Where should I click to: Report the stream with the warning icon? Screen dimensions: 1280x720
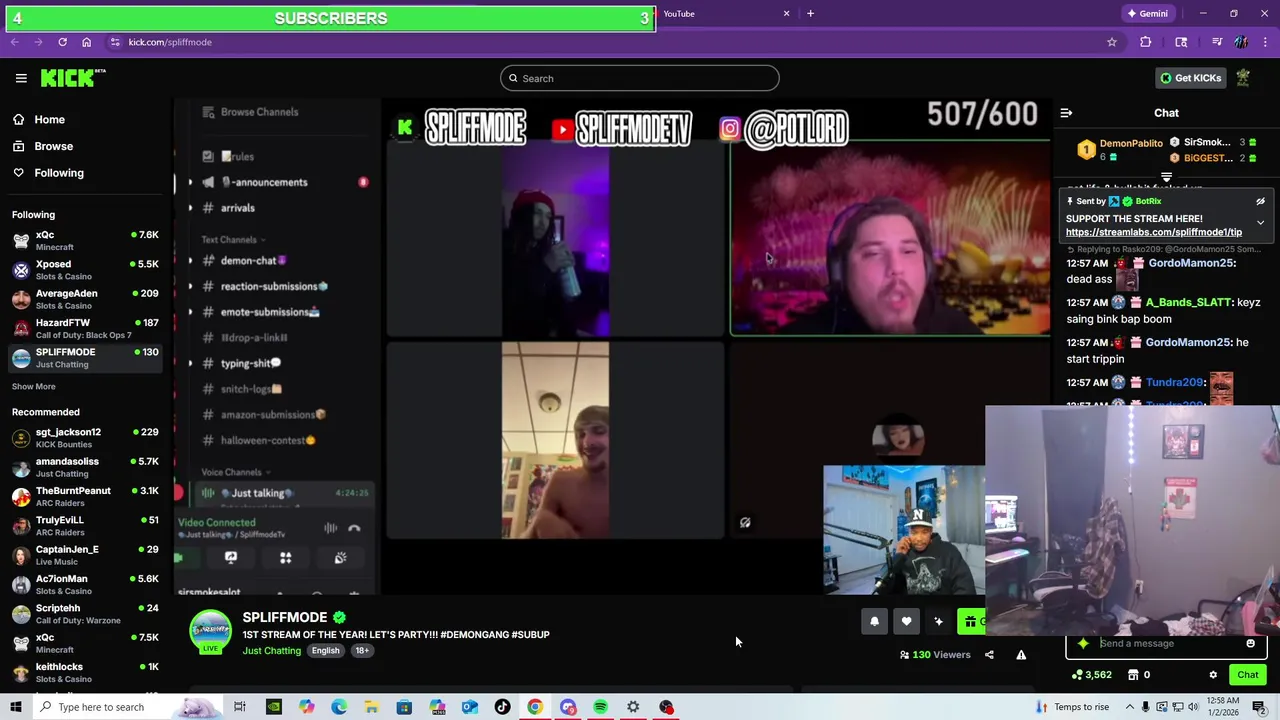coord(1021,655)
